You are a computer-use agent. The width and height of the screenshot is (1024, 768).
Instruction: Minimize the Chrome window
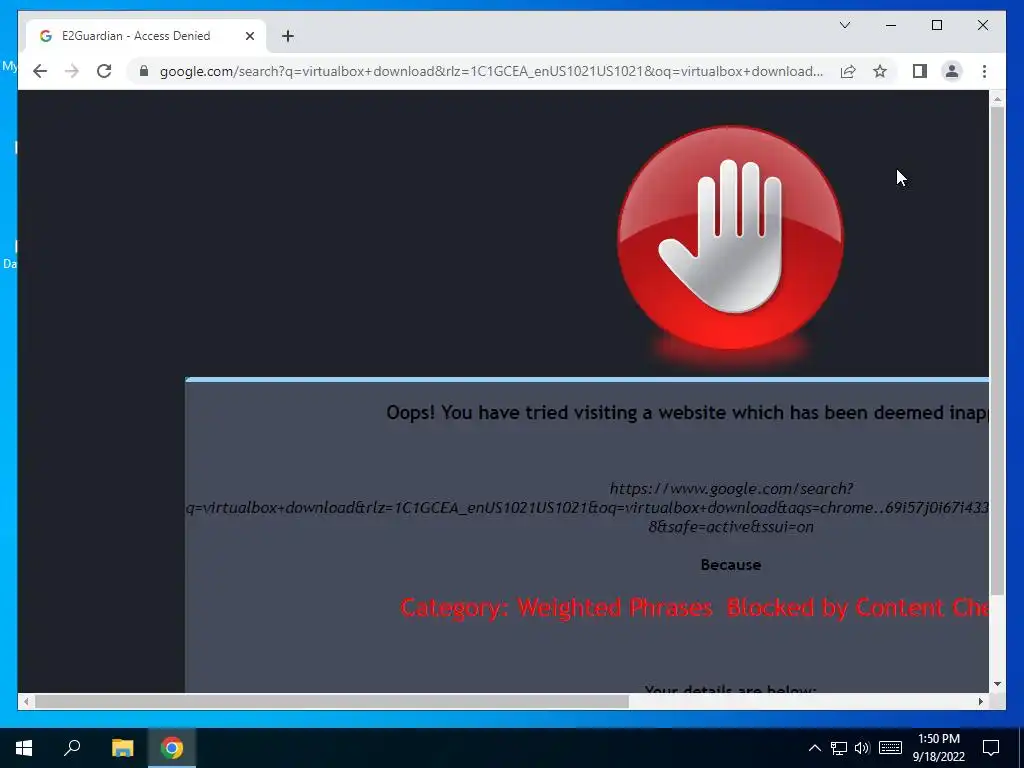891,25
